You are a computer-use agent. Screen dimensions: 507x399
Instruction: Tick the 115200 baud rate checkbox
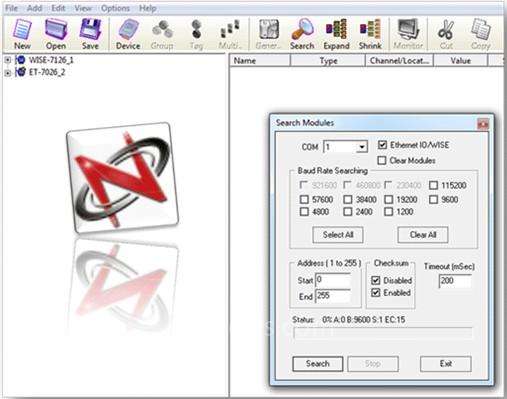(433, 185)
